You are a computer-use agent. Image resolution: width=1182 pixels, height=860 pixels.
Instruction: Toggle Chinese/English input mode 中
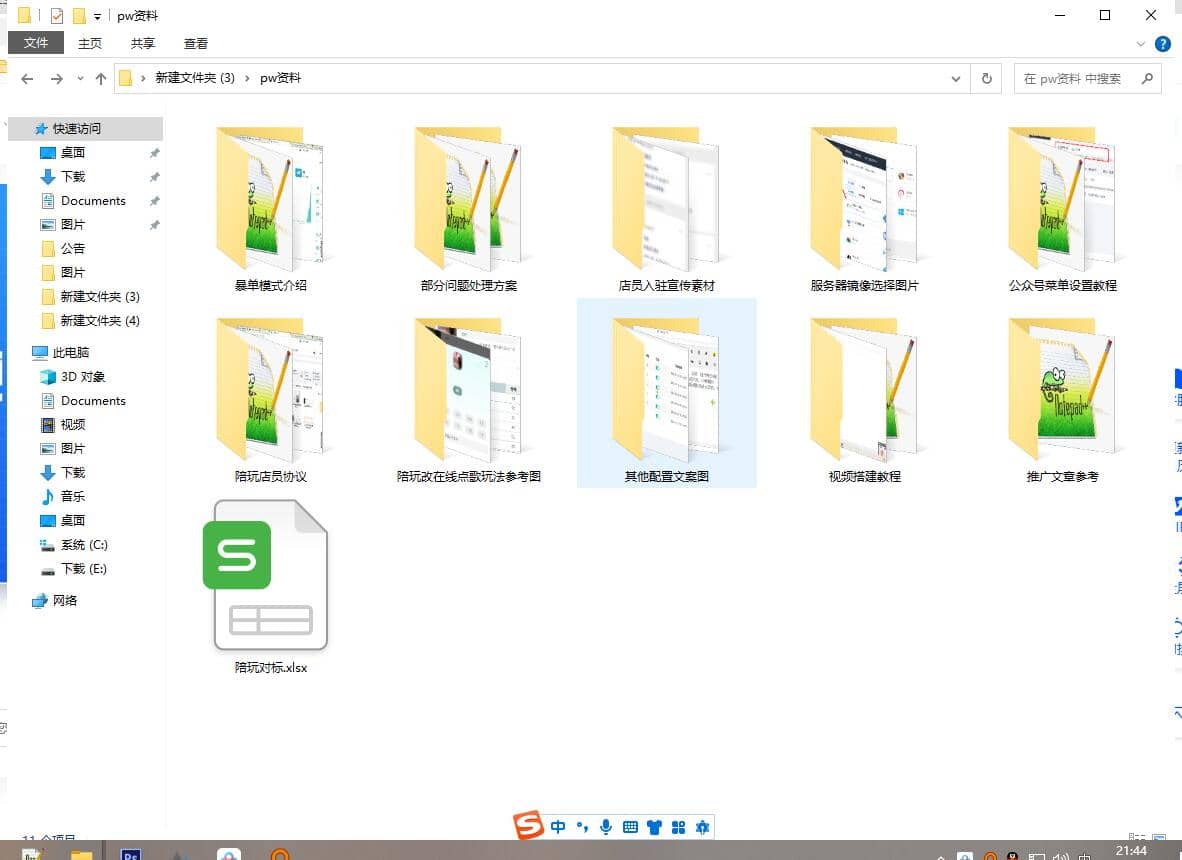point(558,827)
